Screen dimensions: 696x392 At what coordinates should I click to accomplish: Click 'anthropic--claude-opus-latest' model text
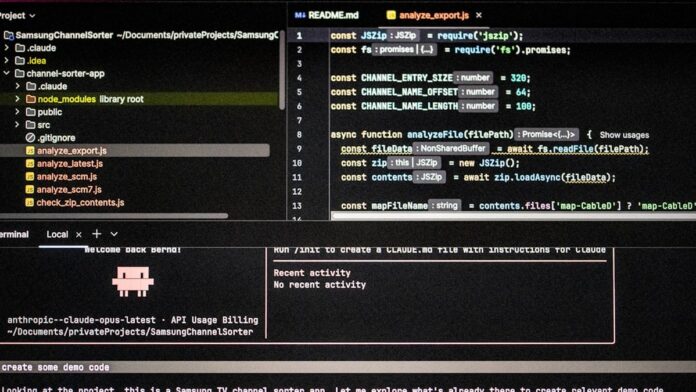pyautogui.click(x=82, y=320)
